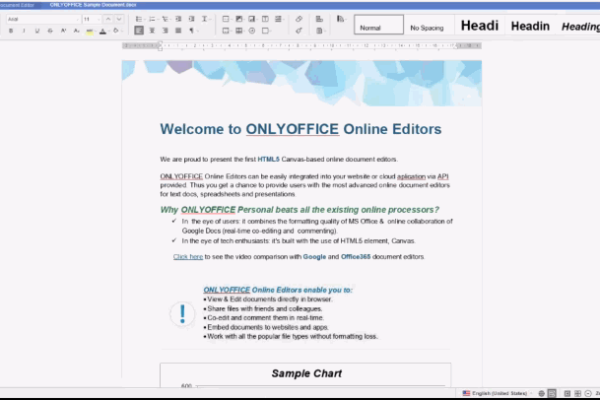Add a hyperlink
Image resolution: width=600 pixels, height=400 pixels.
(299, 19)
